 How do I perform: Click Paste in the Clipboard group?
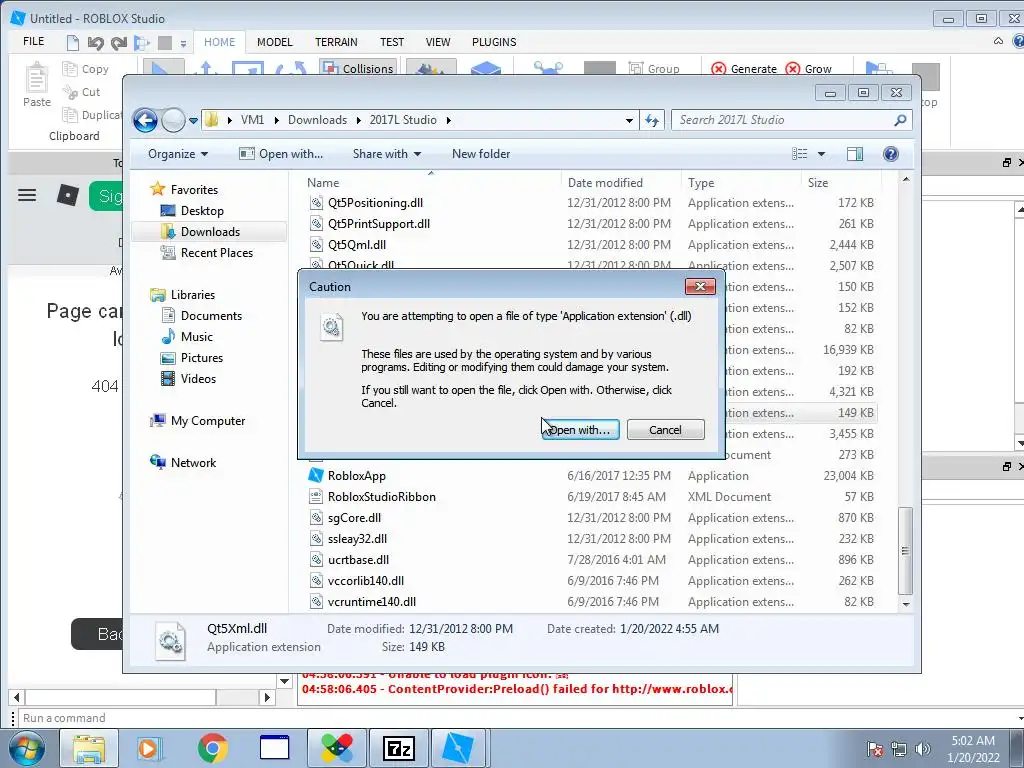tap(37, 85)
